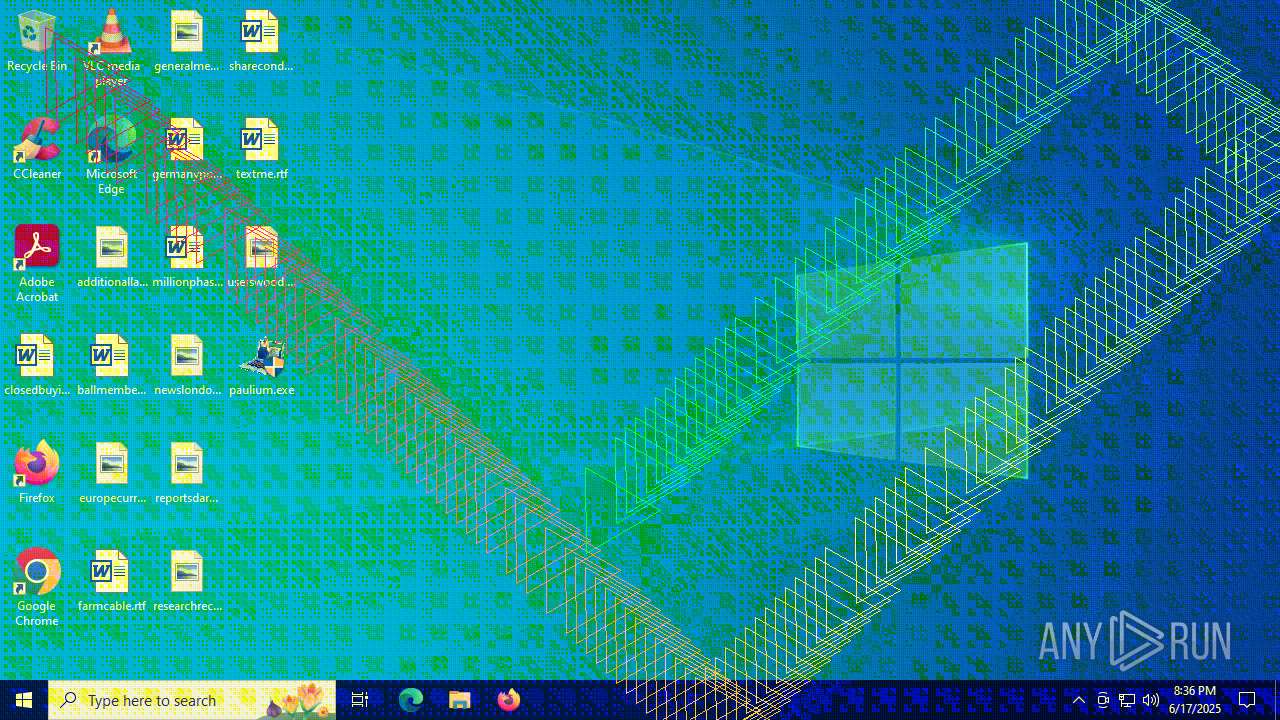Screen dimensions: 1280x720
Task: Select the reportsdar... image file icon
Action: point(186,474)
